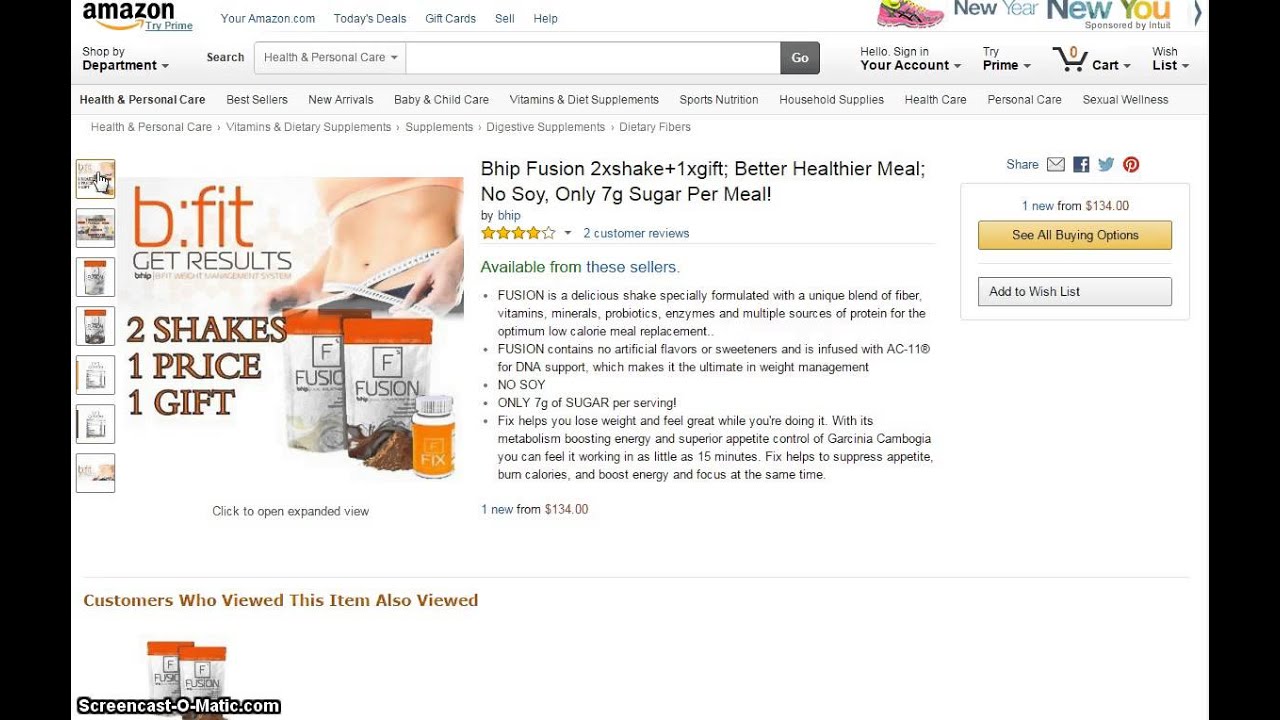Share this product via the Twitter icon
Viewport: 1280px width, 720px height.
tap(1106, 165)
